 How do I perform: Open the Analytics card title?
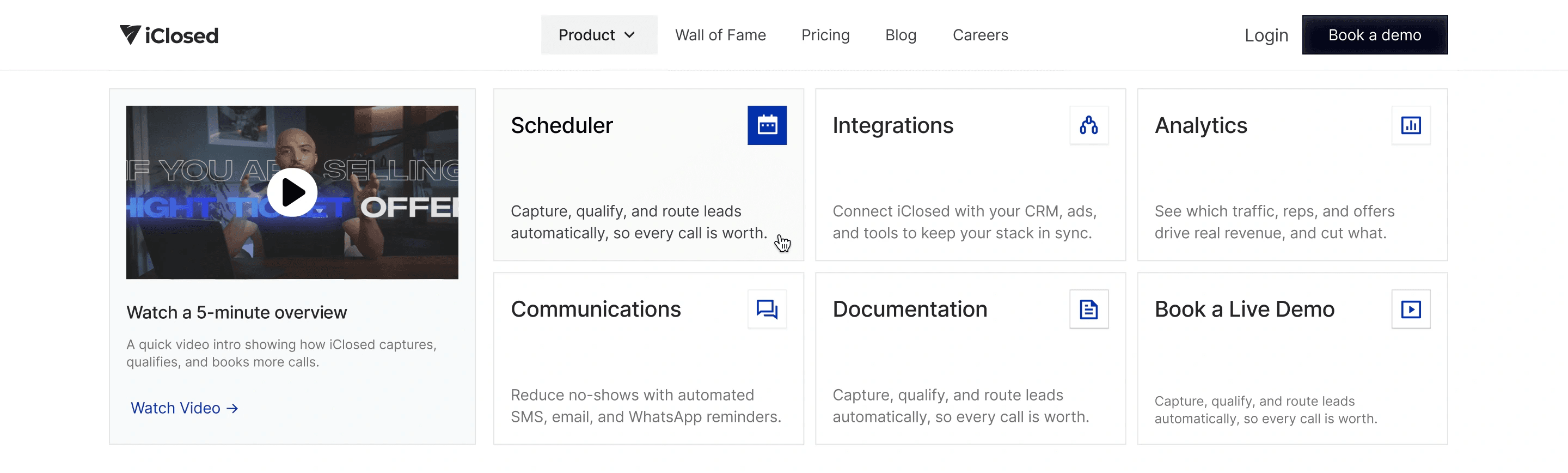(x=1200, y=125)
